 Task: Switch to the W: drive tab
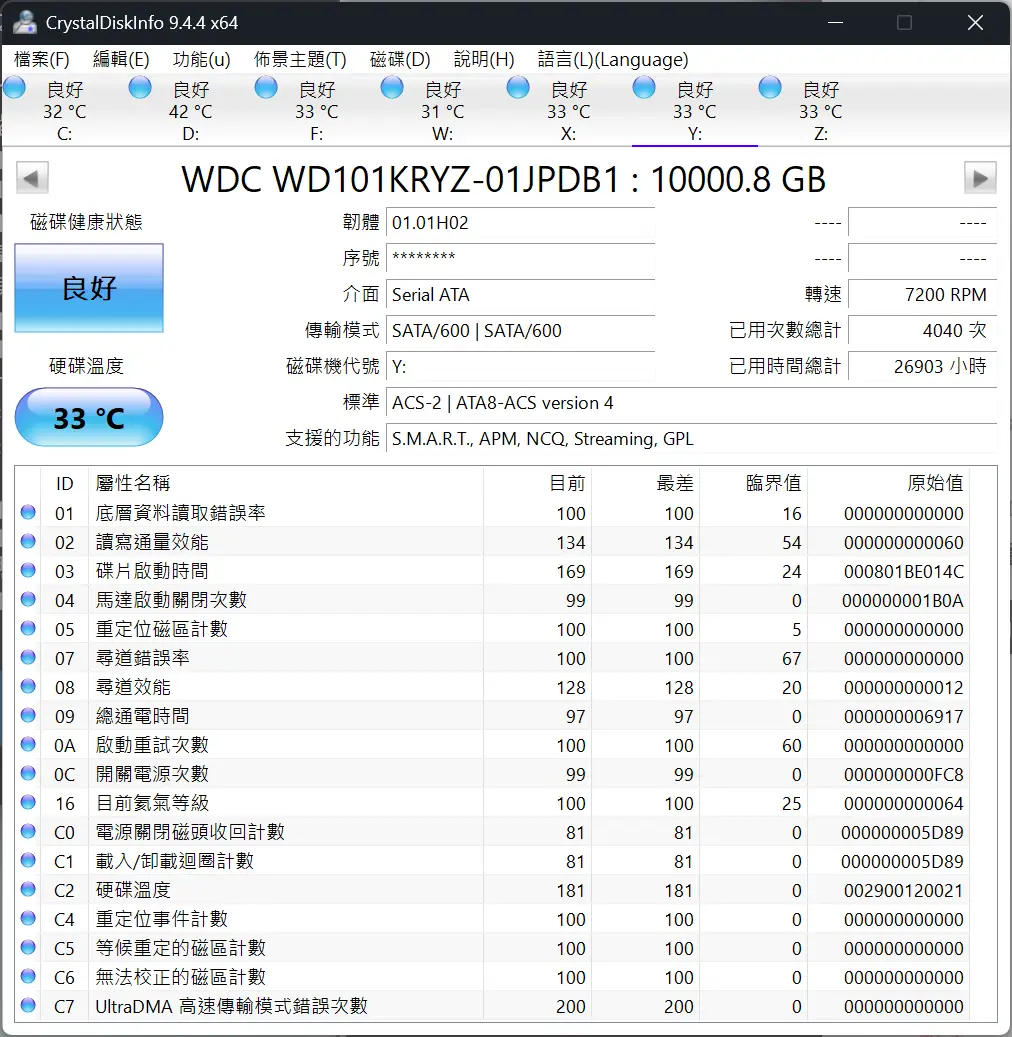click(443, 110)
